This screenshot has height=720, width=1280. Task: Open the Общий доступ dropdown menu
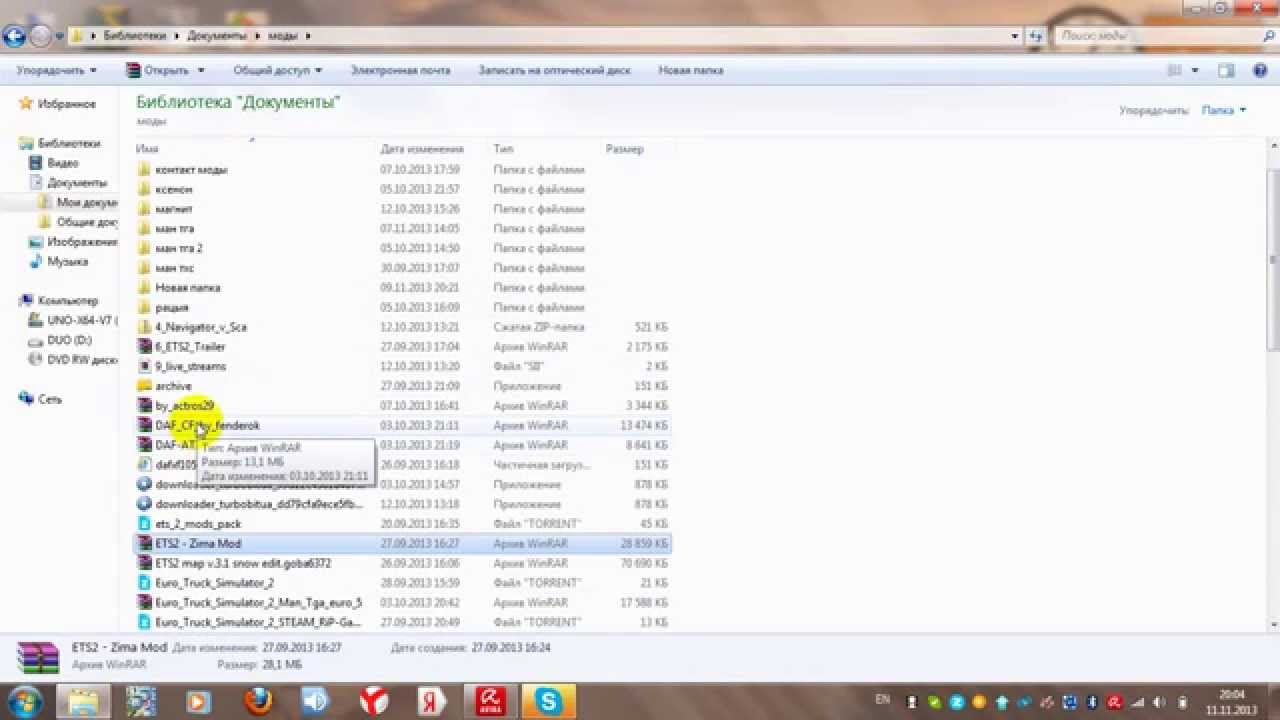tap(278, 70)
